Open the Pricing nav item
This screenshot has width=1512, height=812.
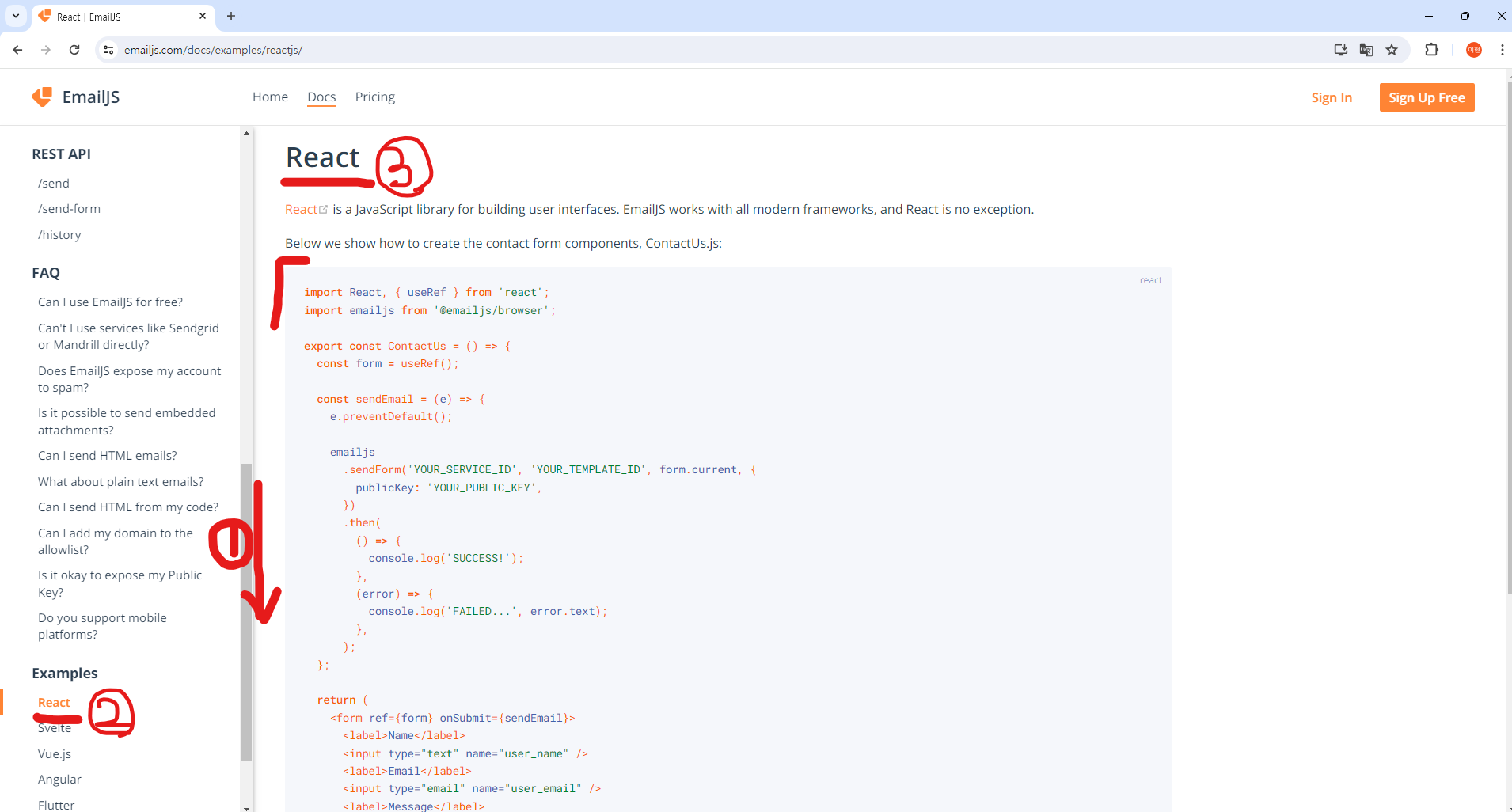pos(375,97)
